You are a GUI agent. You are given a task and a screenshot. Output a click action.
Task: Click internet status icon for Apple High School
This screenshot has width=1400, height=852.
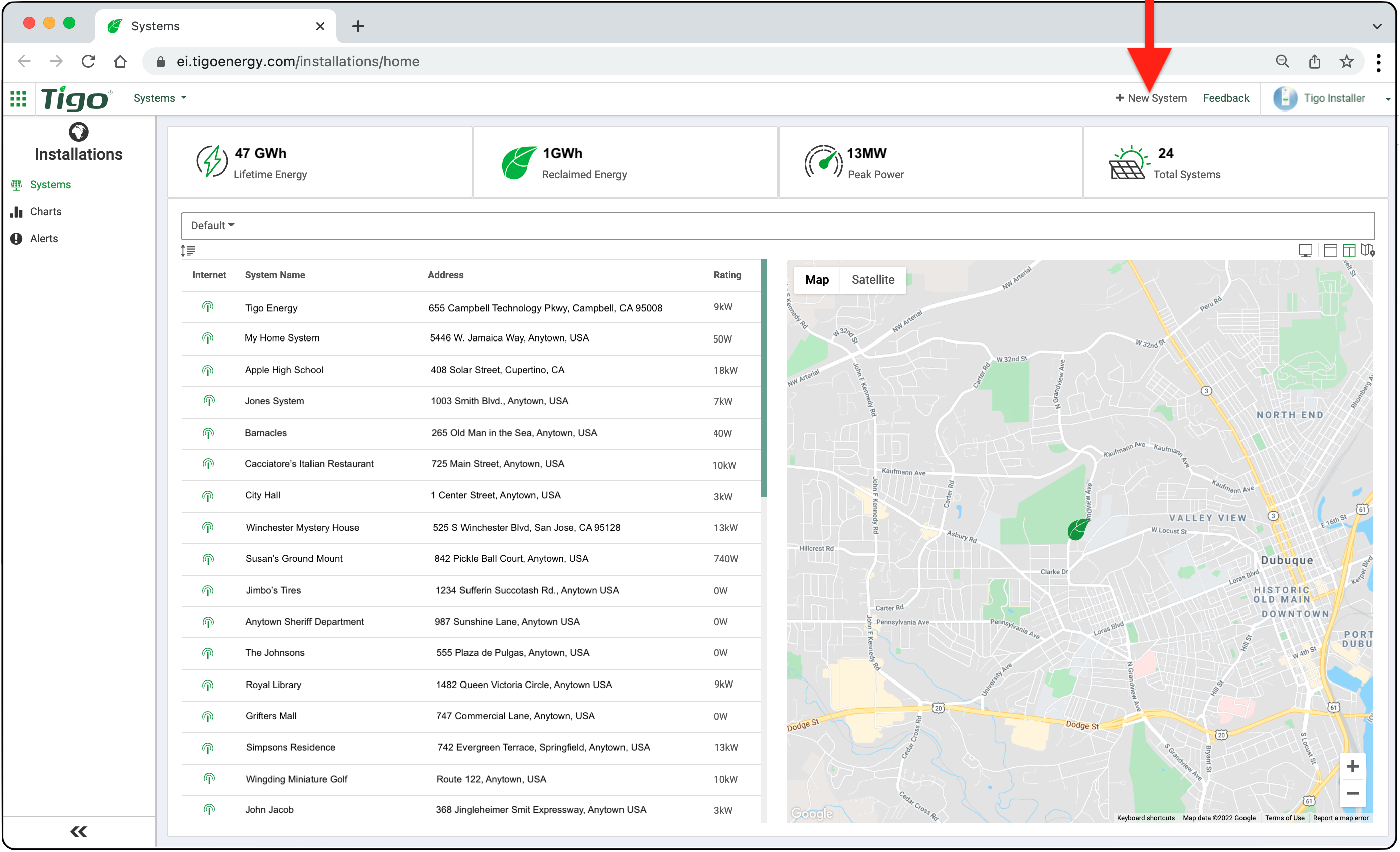[x=207, y=370]
